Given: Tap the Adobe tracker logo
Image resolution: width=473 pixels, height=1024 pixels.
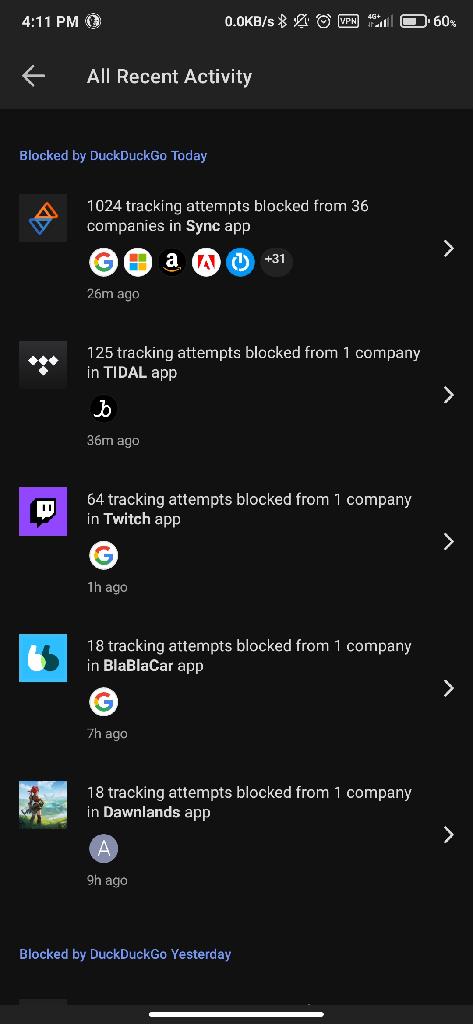Looking at the screenshot, I should [206, 263].
